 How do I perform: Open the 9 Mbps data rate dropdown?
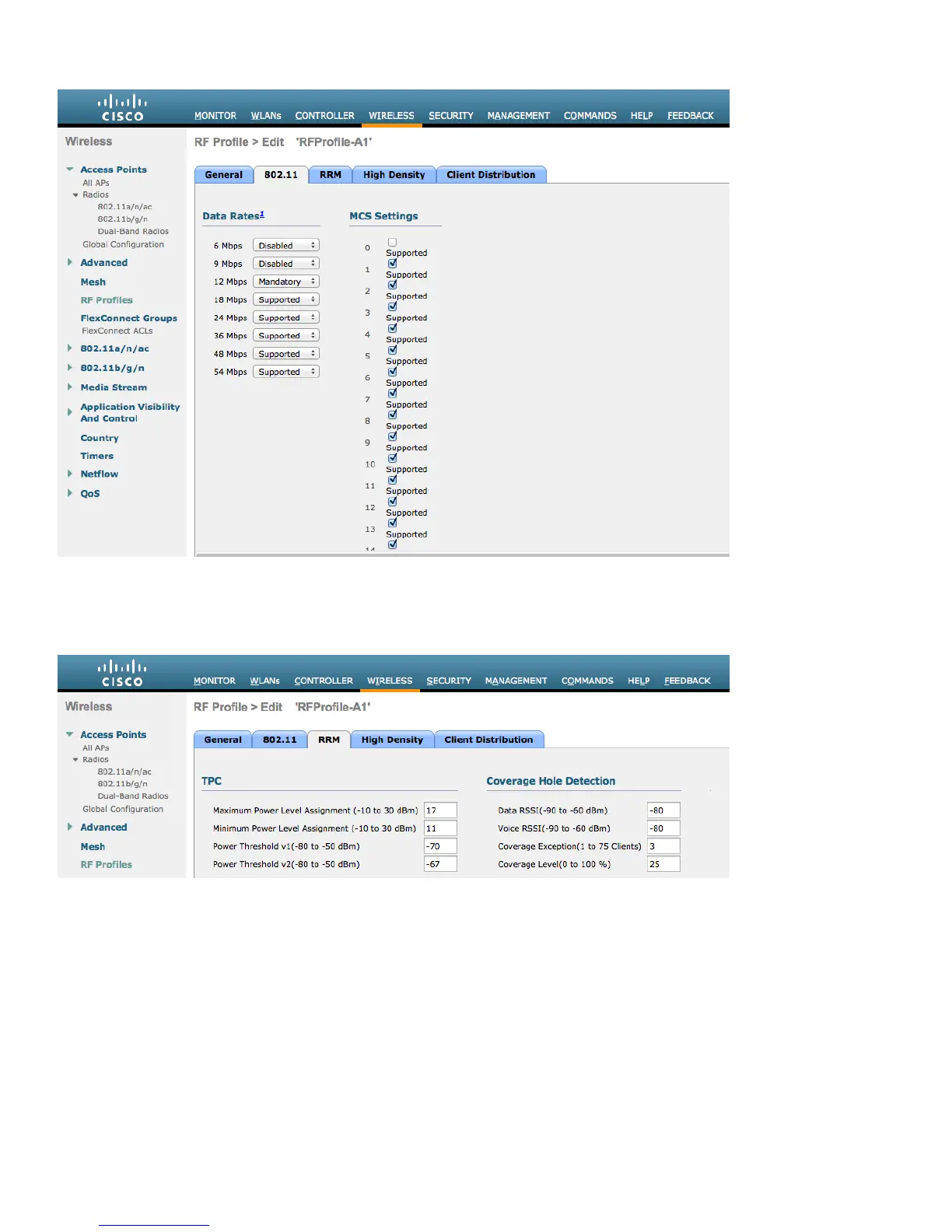coord(286,264)
